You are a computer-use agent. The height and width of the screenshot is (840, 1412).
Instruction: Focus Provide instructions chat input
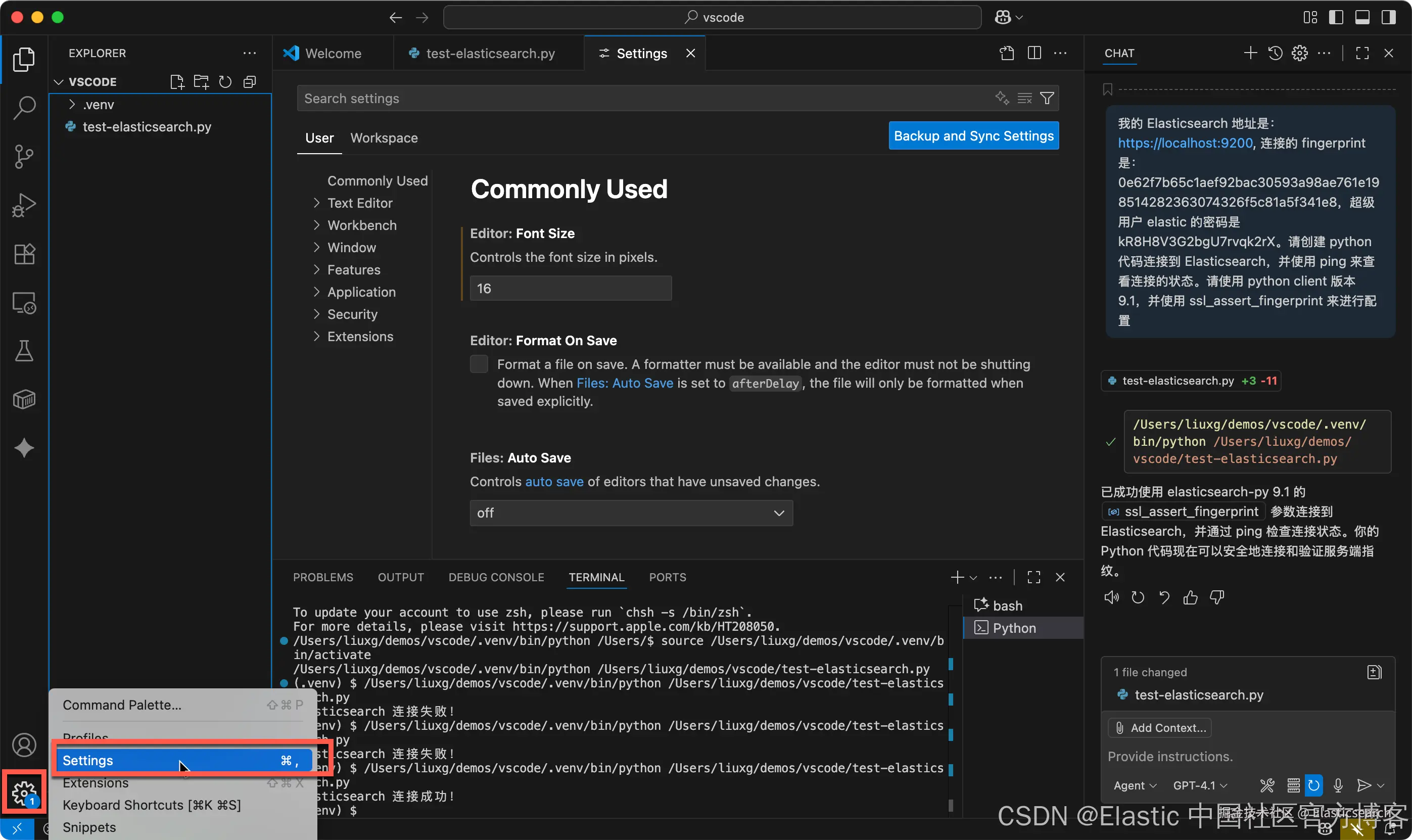pyautogui.click(x=1248, y=757)
